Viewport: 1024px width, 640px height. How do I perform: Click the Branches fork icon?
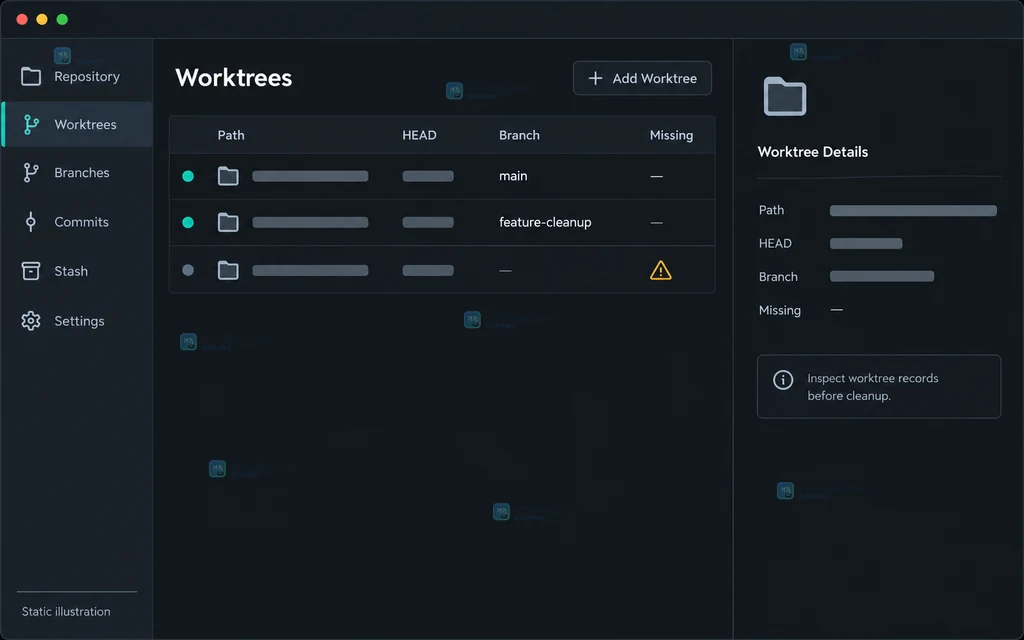pos(31,172)
